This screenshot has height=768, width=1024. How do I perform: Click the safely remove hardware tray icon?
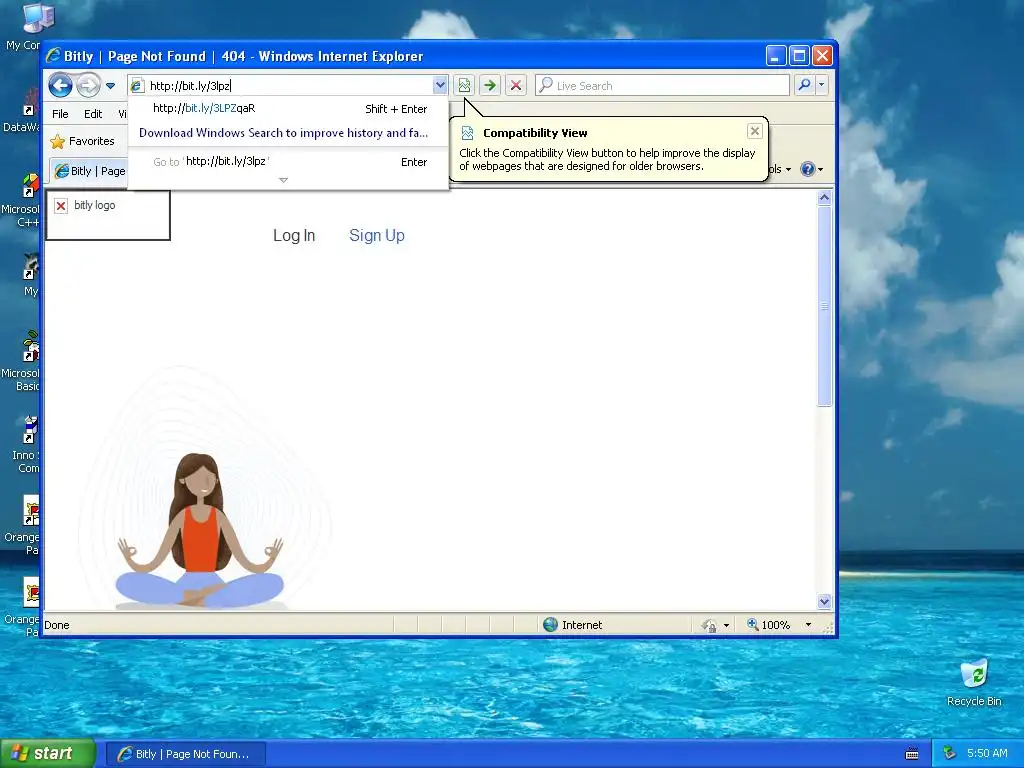(950, 754)
